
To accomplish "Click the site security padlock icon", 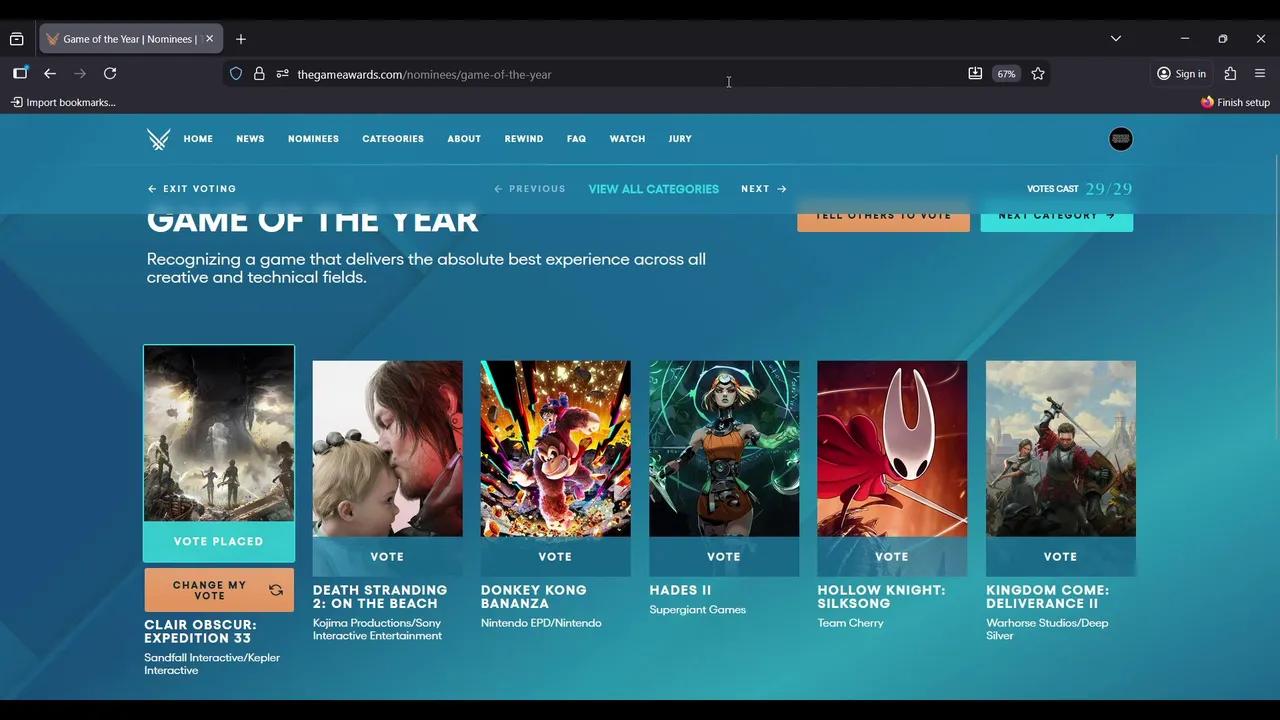I will point(259,74).
